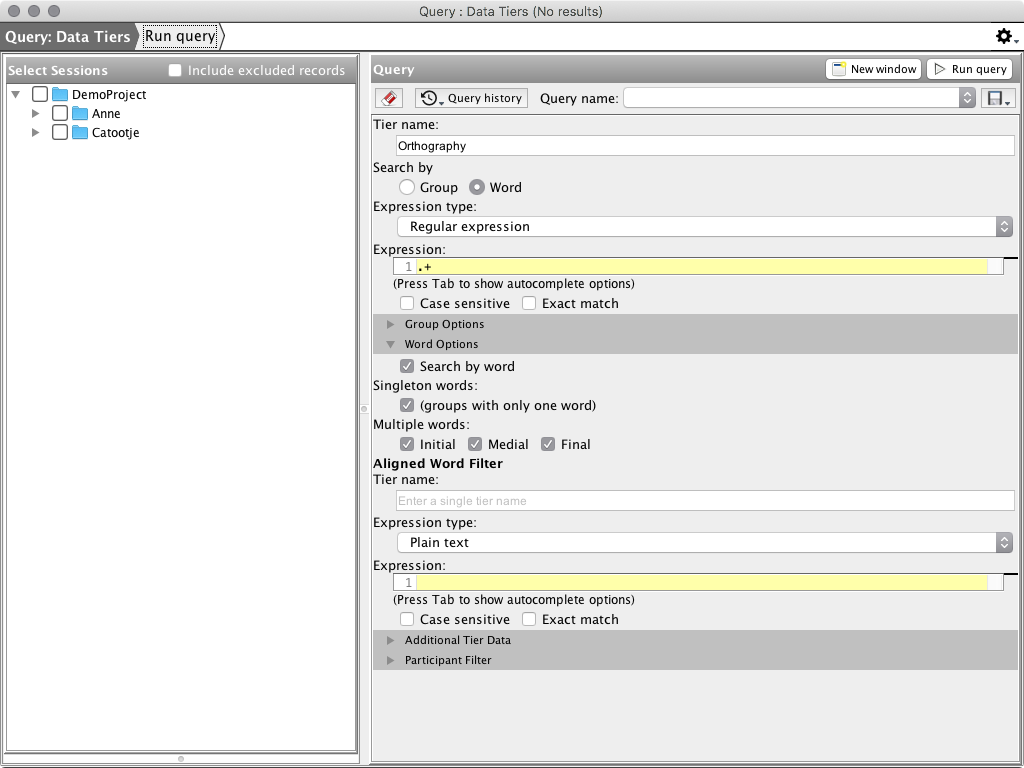The width and height of the screenshot is (1024, 768).
Task: Open the settings gear menu
Action: [1005, 37]
